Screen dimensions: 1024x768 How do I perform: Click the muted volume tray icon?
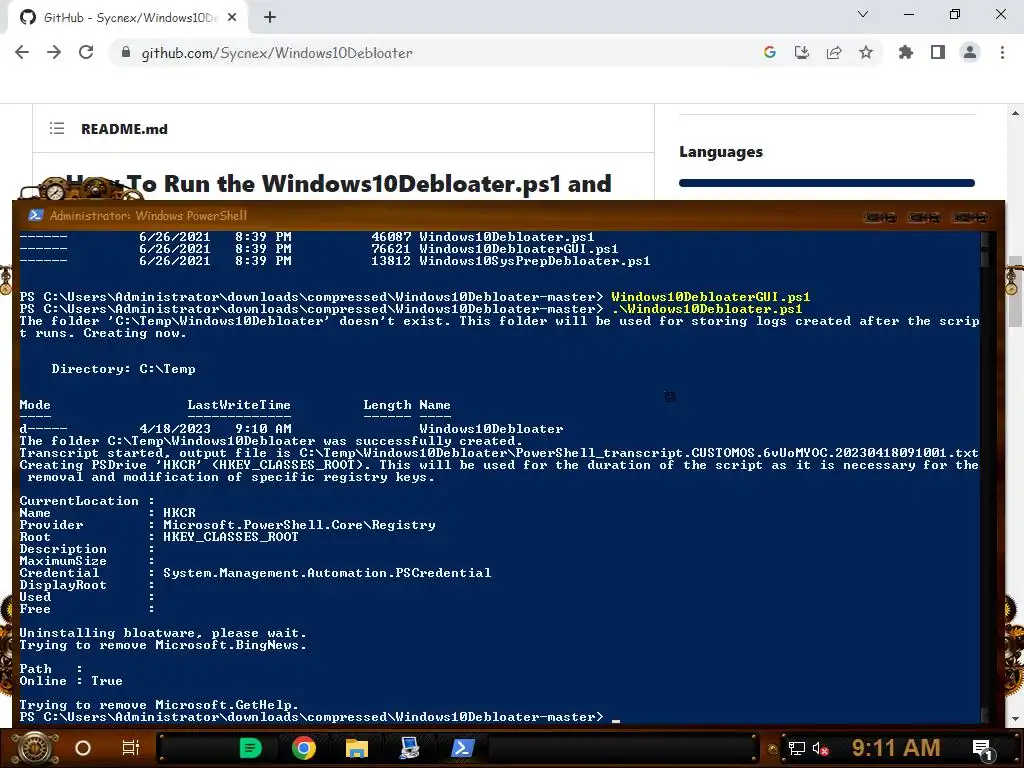click(x=820, y=748)
